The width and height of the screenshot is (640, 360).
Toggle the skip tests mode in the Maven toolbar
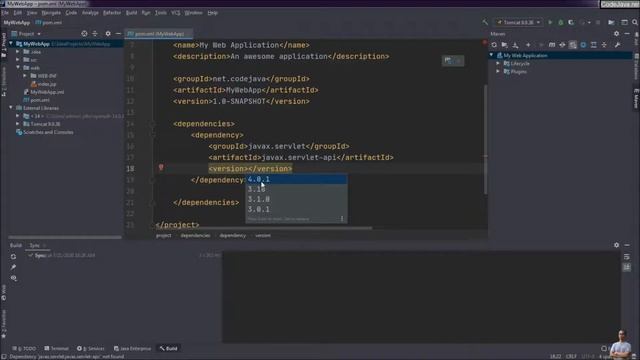point(583,45)
